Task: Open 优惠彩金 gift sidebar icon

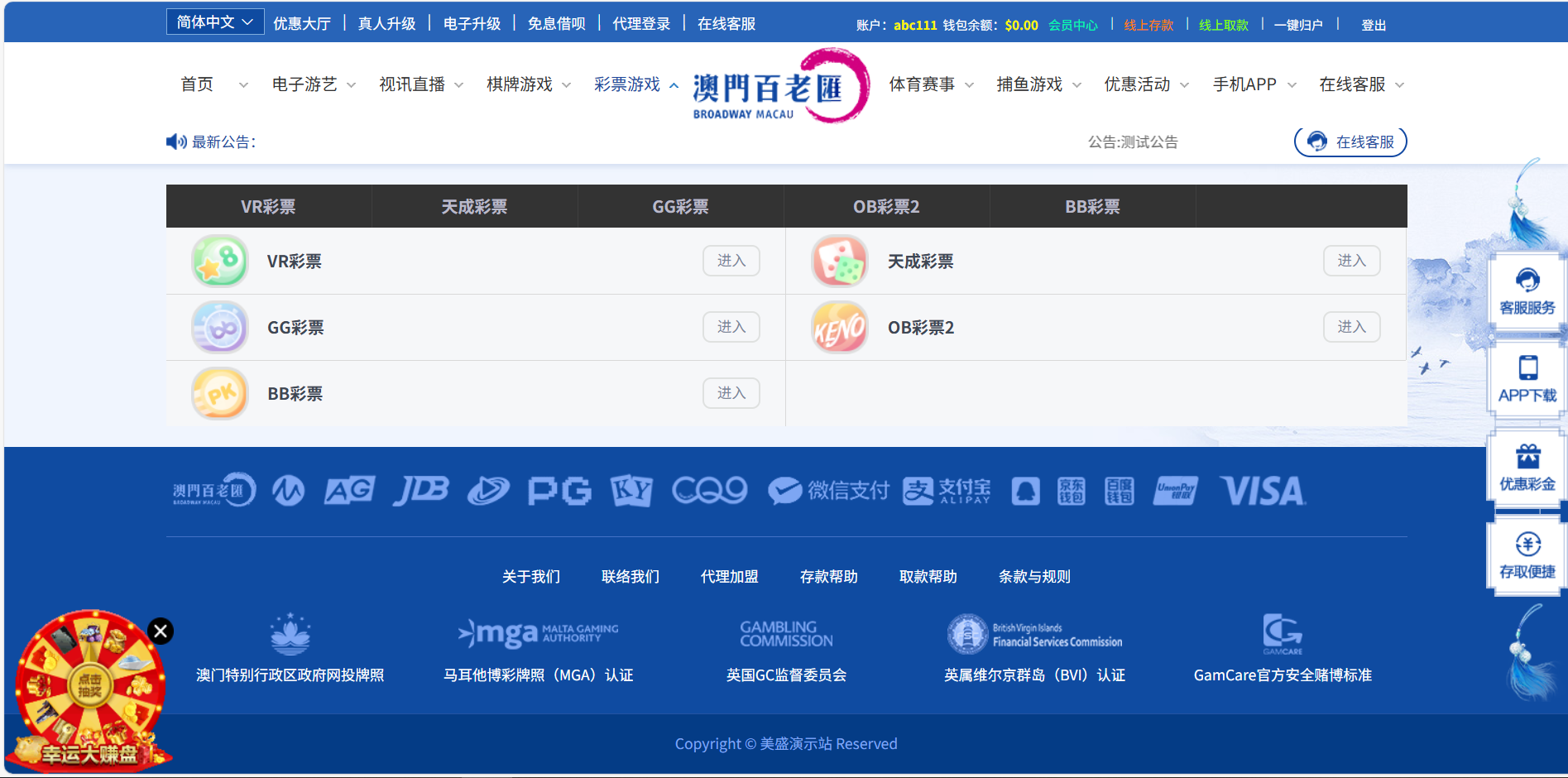Action: [x=1527, y=468]
